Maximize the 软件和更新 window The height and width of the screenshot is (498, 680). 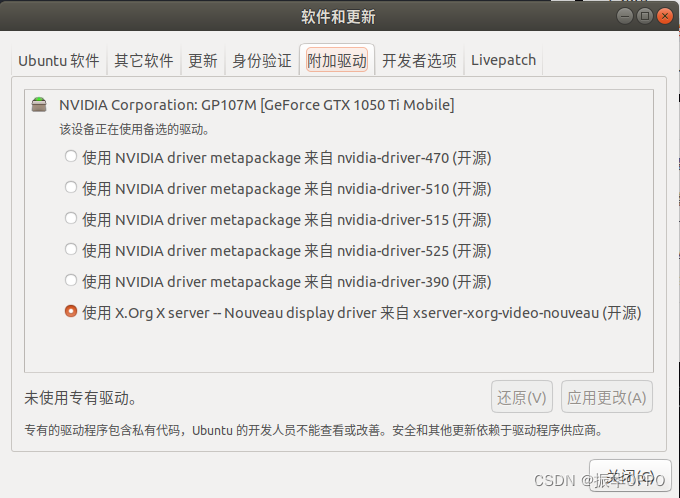(x=645, y=16)
